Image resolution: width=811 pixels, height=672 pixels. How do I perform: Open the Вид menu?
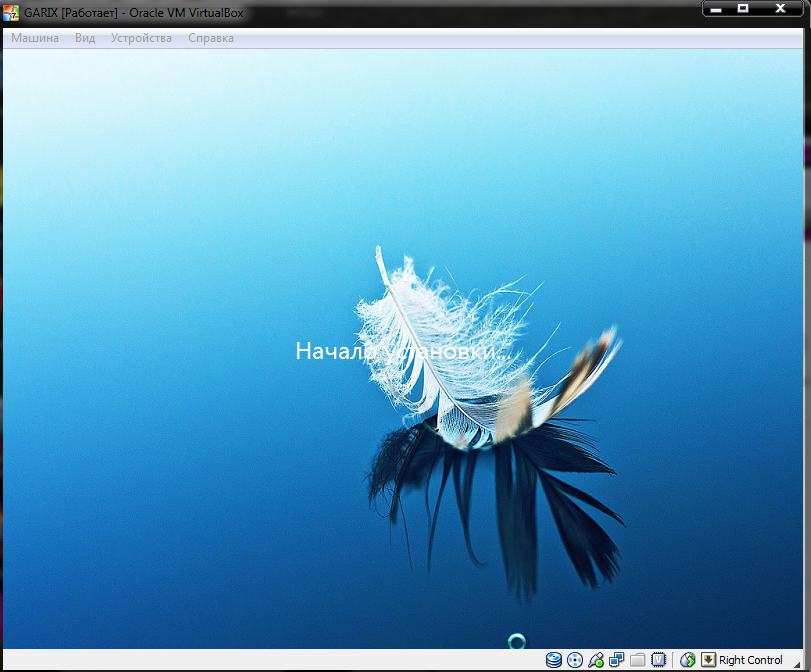(x=85, y=38)
